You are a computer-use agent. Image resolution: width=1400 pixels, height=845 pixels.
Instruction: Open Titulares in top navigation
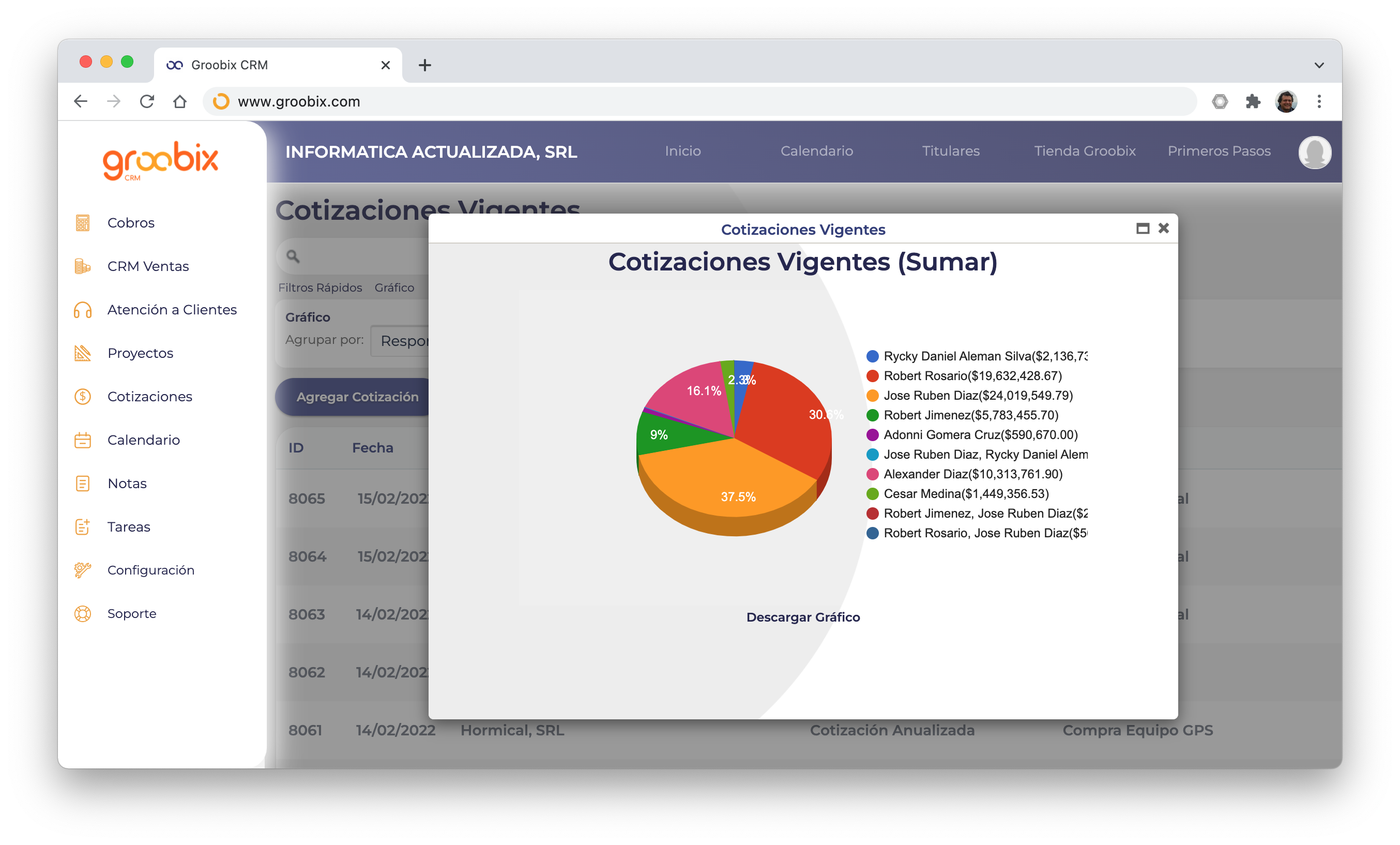pos(951,151)
